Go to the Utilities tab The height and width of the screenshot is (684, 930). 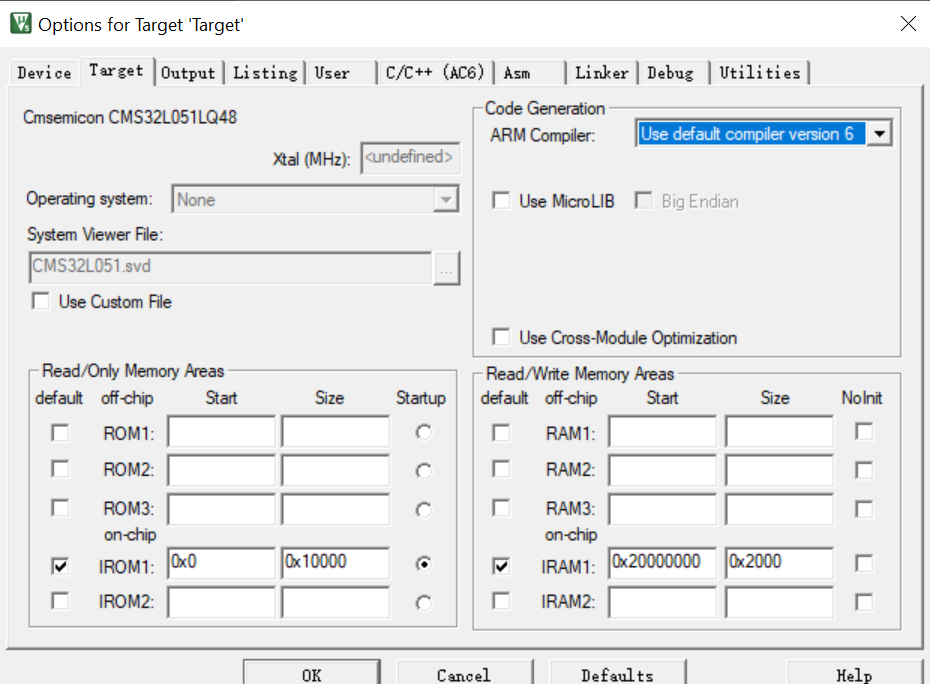[x=760, y=73]
